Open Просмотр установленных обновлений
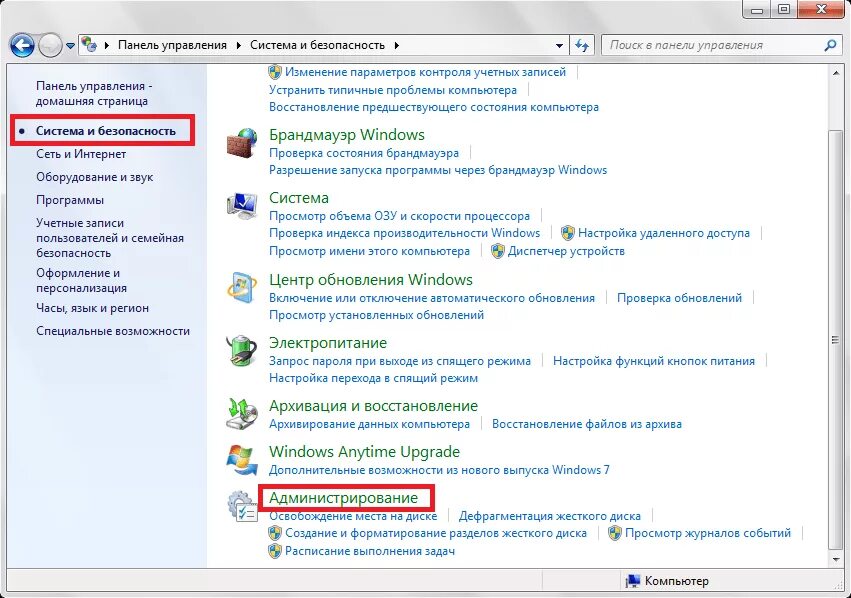This screenshot has width=851, height=598. [377, 315]
